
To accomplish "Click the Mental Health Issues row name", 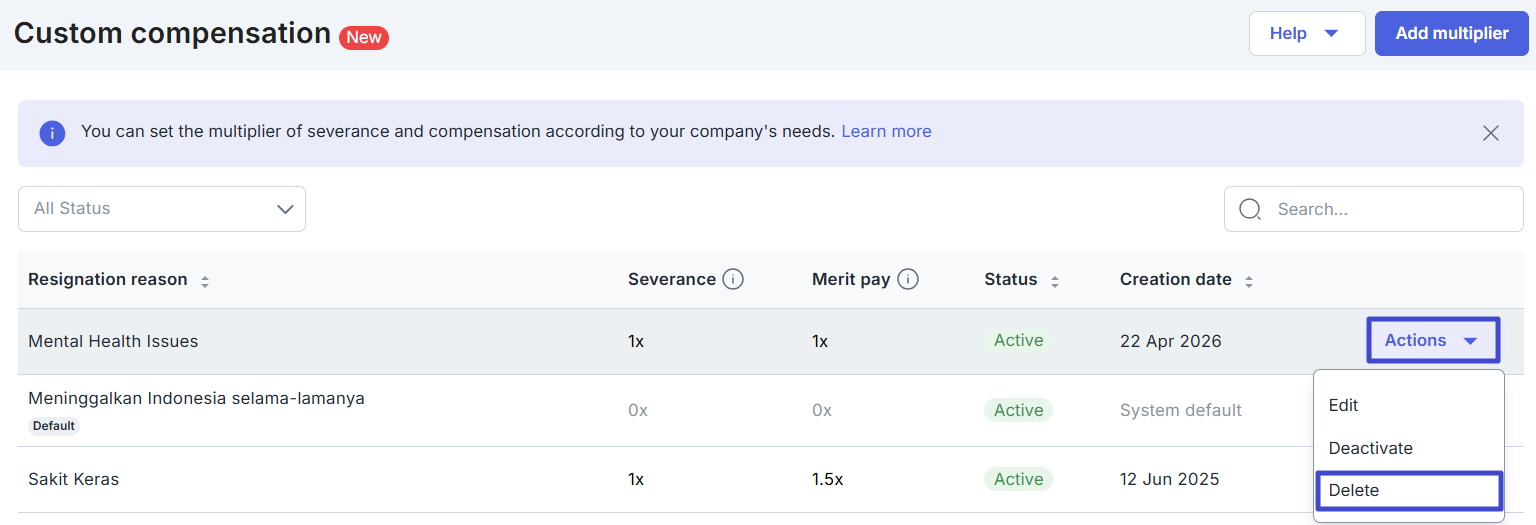I will pos(113,342).
